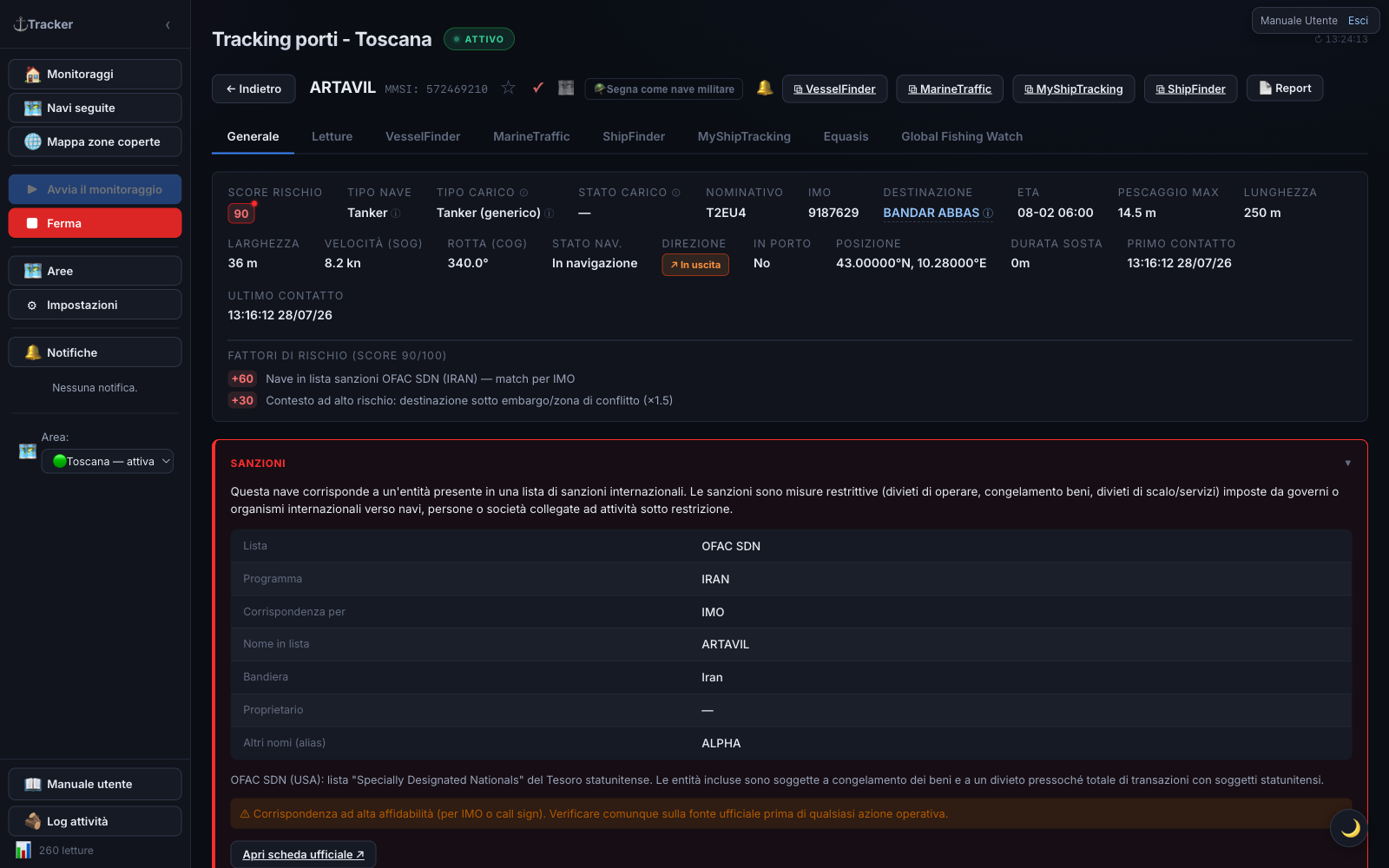
Task: Click the red checkmark next to the MMSI
Action: pyautogui.click(x=538, y=88)
